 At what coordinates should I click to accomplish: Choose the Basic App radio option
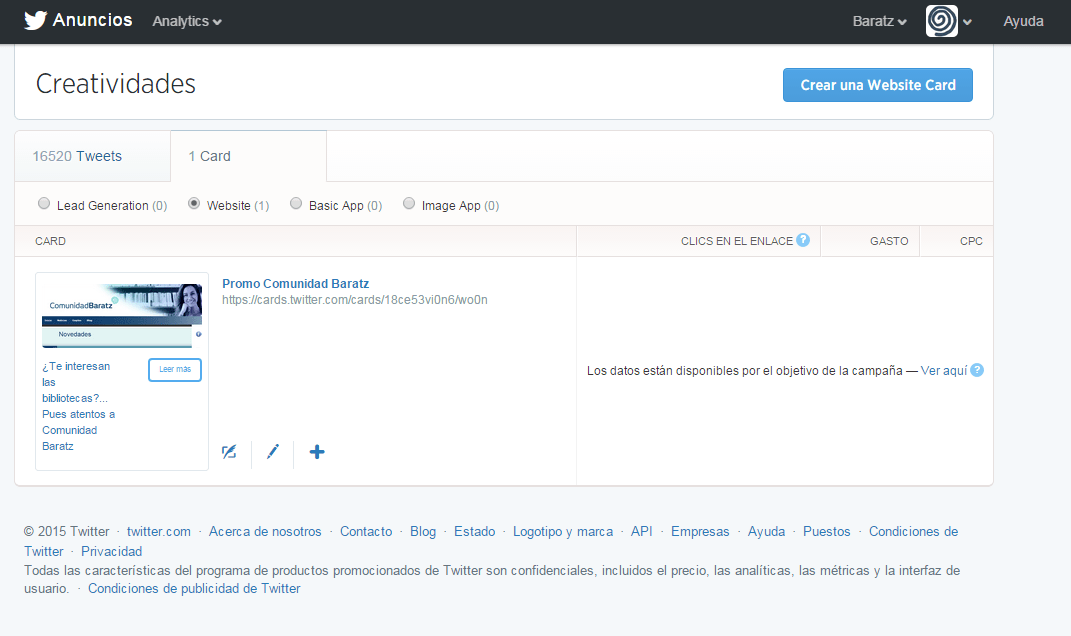pyautogui.click(x=296, y=204)
